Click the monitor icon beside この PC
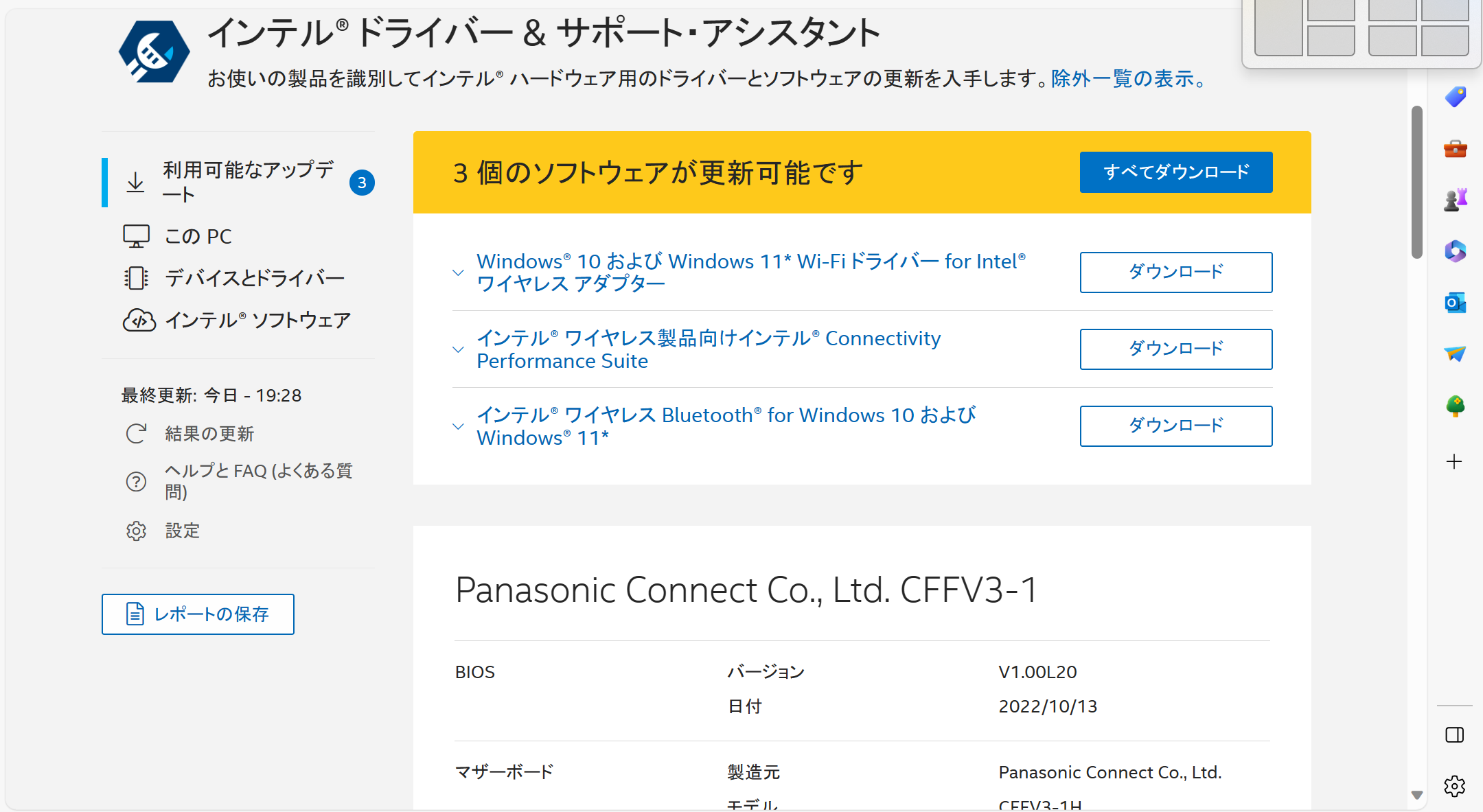This screenshot has width=1483, height=812. [x=136, y=236]
